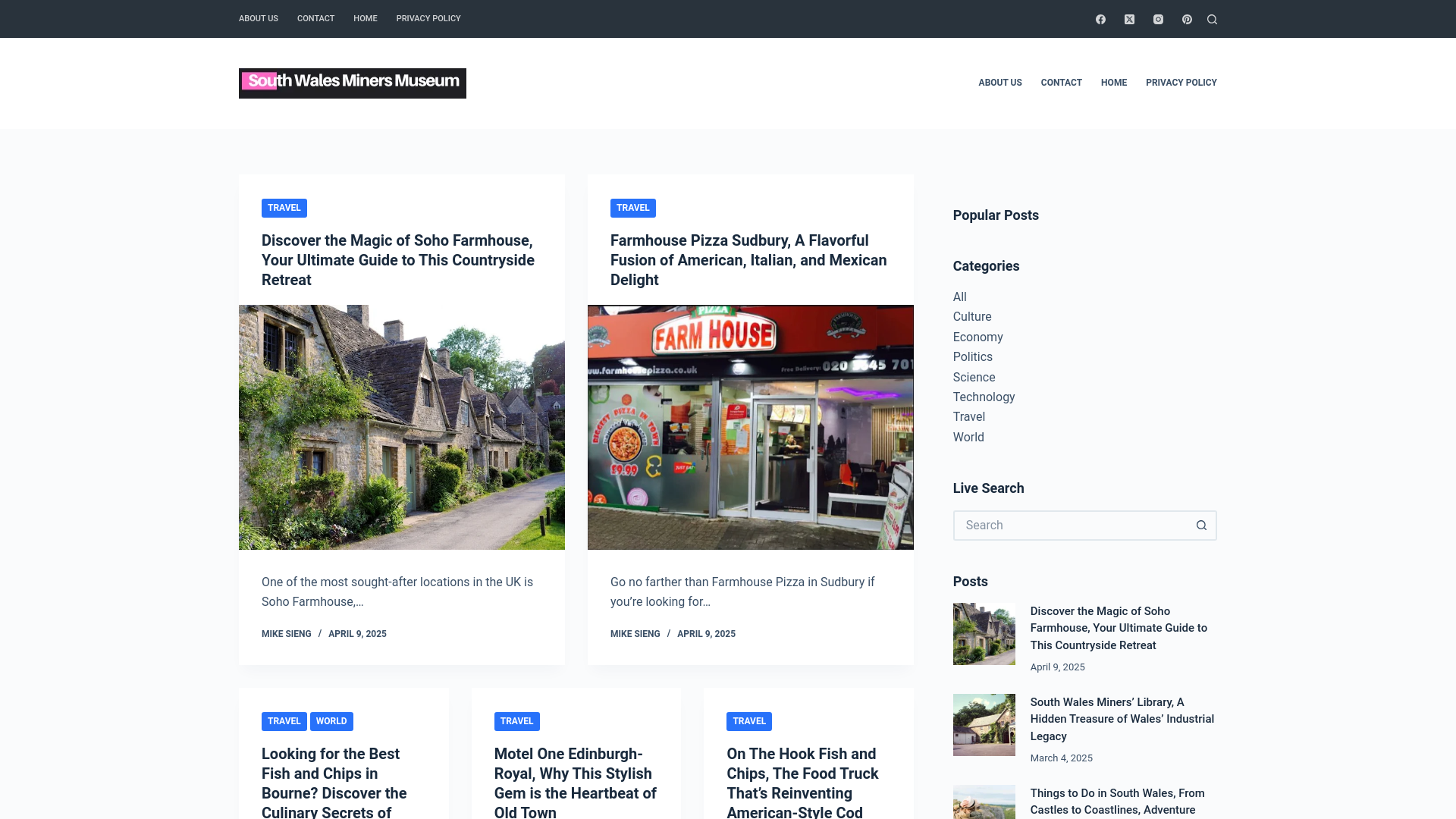Open Fish and Chips in Bourne article title
The width and height of the screenshot is (1456, 819).
tap(334, 783)
